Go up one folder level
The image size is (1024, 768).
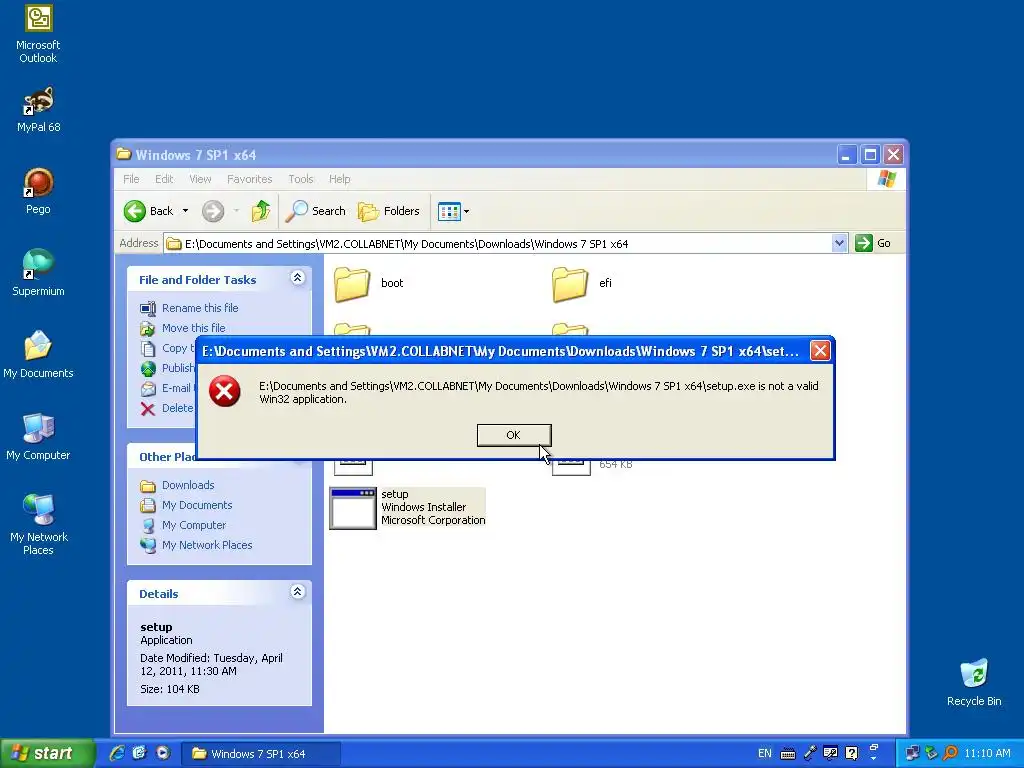pos(261,211)
